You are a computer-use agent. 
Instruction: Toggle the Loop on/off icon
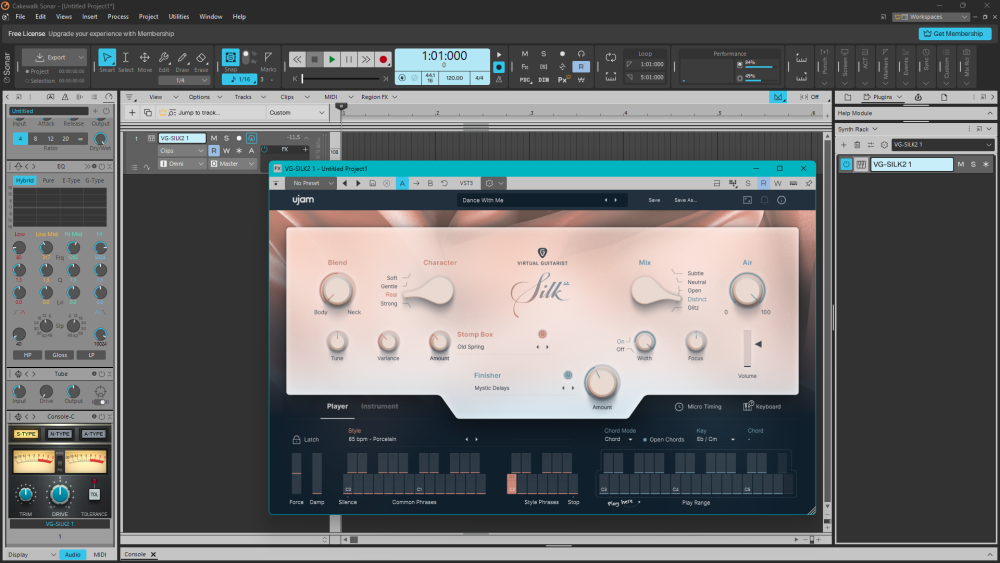(x=611, y=57)
